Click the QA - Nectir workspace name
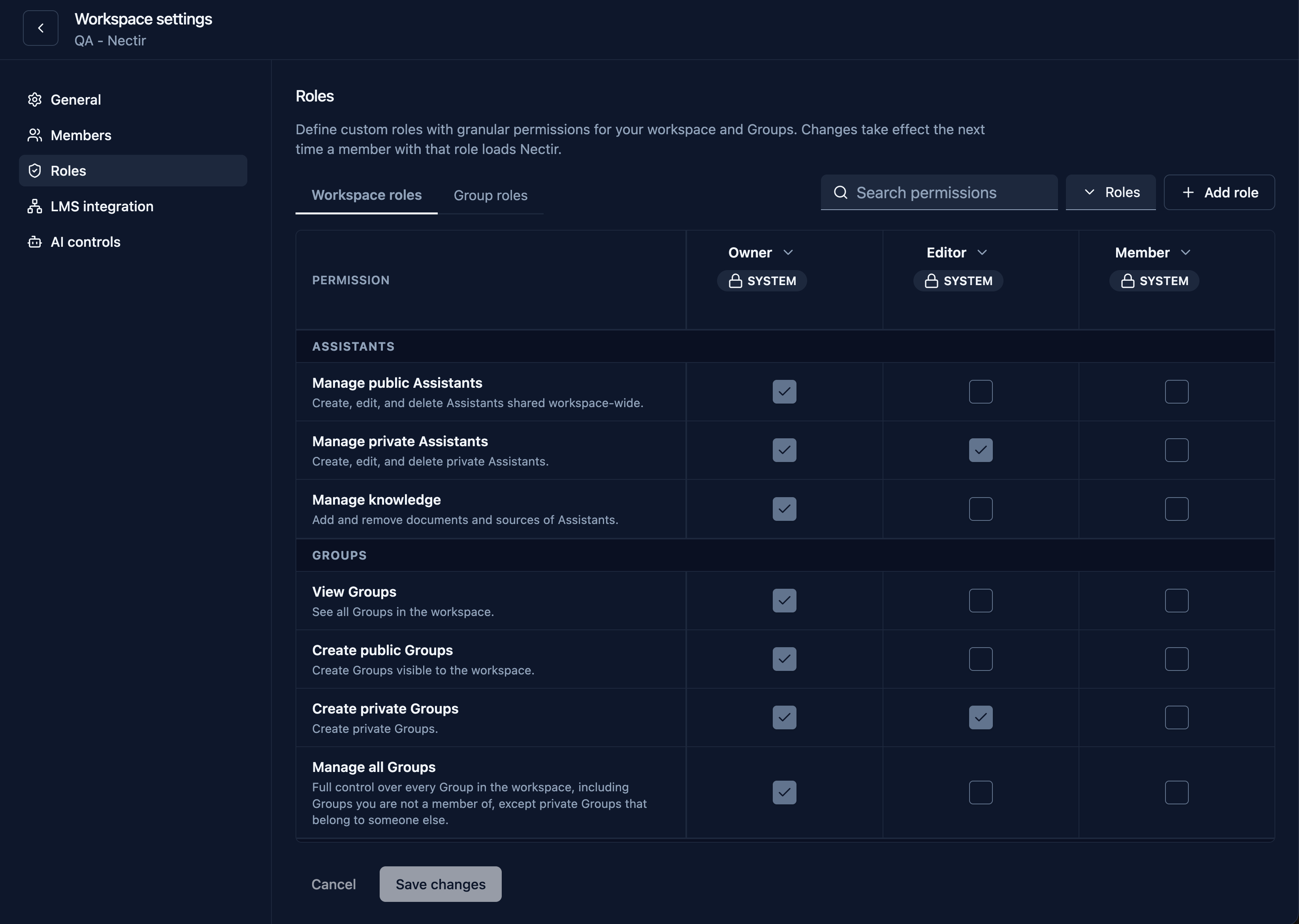Screen dimensions: 1299x924 pos(111,41)
